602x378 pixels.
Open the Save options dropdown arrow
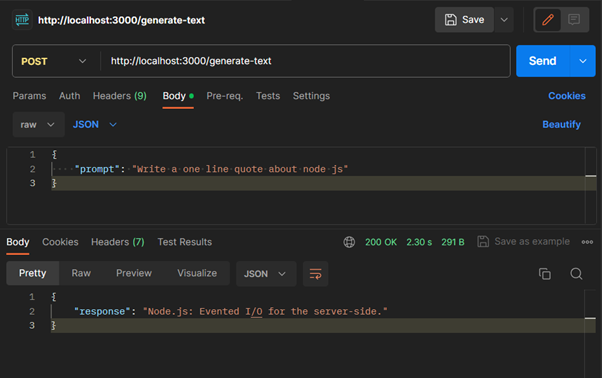(504, 20)
